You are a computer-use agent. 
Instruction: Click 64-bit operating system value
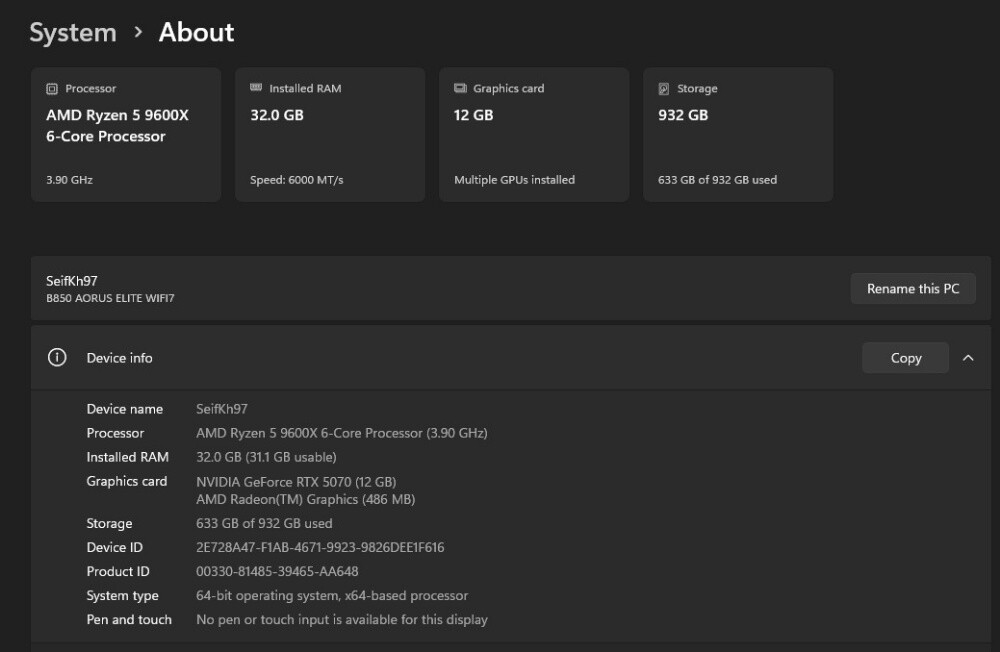pos(332,595)
